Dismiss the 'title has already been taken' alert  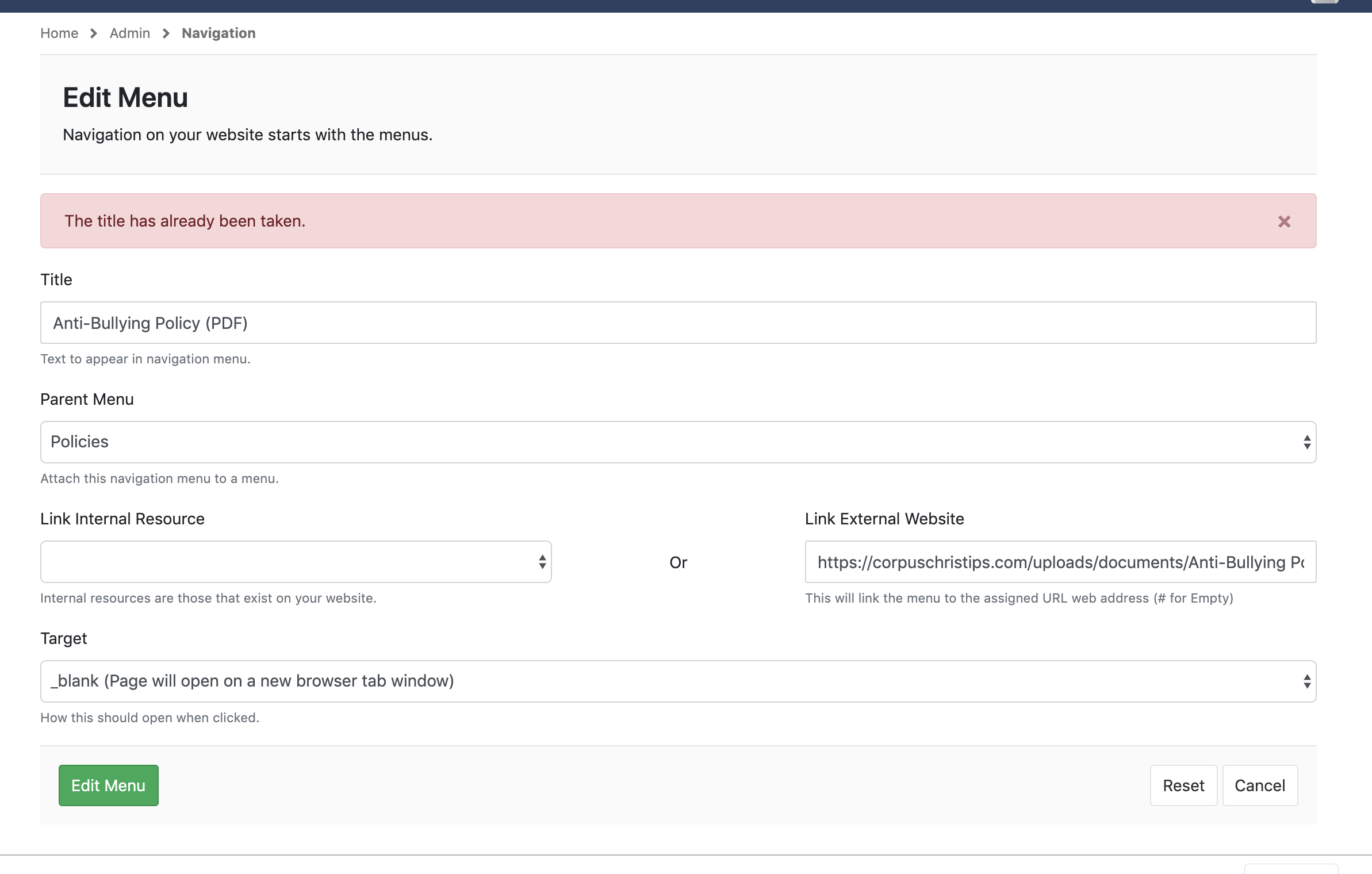coord(1284,221)
